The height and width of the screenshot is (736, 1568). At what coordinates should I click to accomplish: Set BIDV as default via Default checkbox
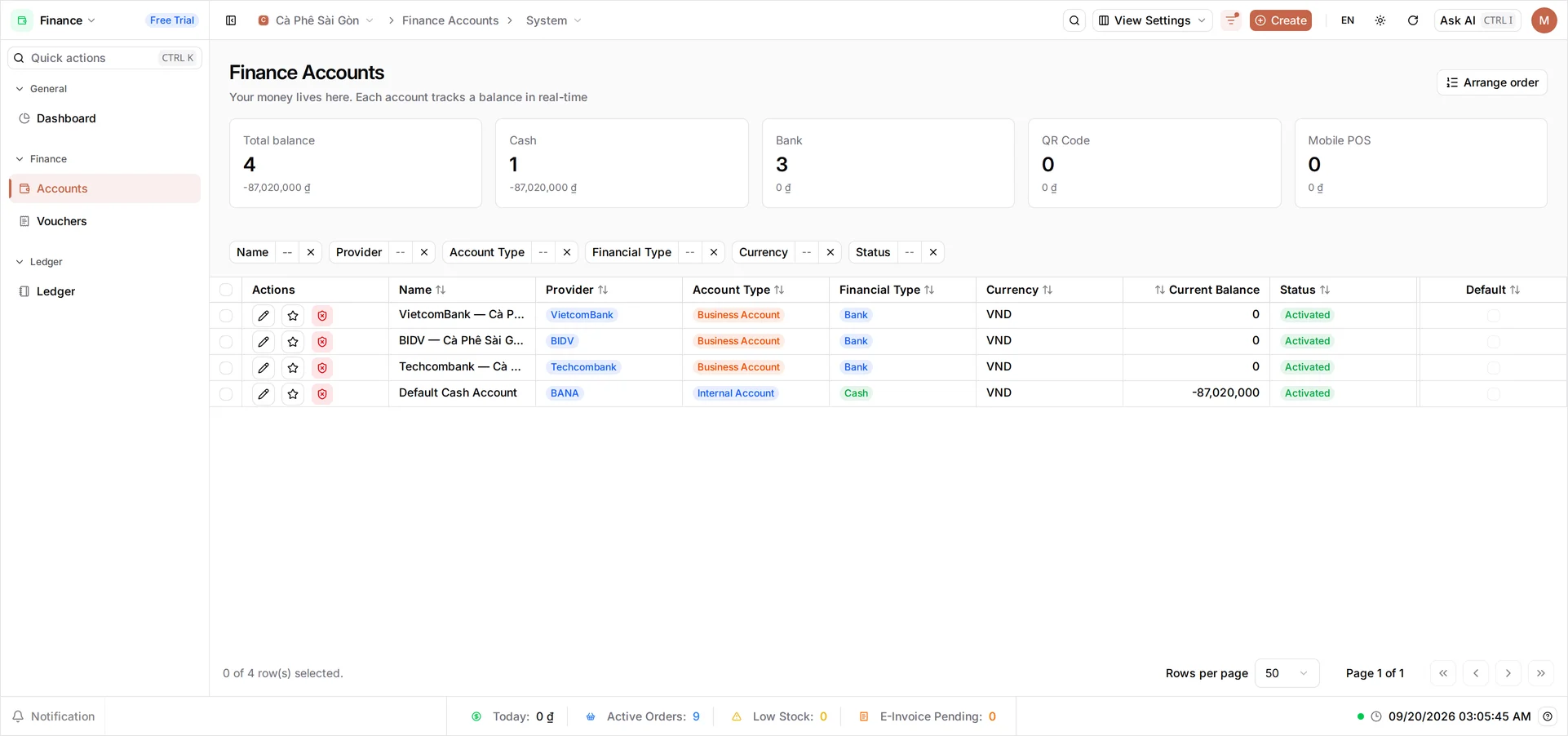tap(1493, 342)
